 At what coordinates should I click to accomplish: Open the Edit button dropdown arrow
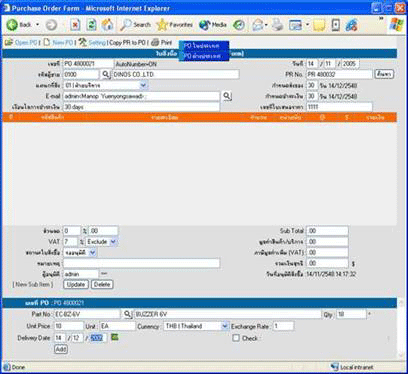(307, 25)
